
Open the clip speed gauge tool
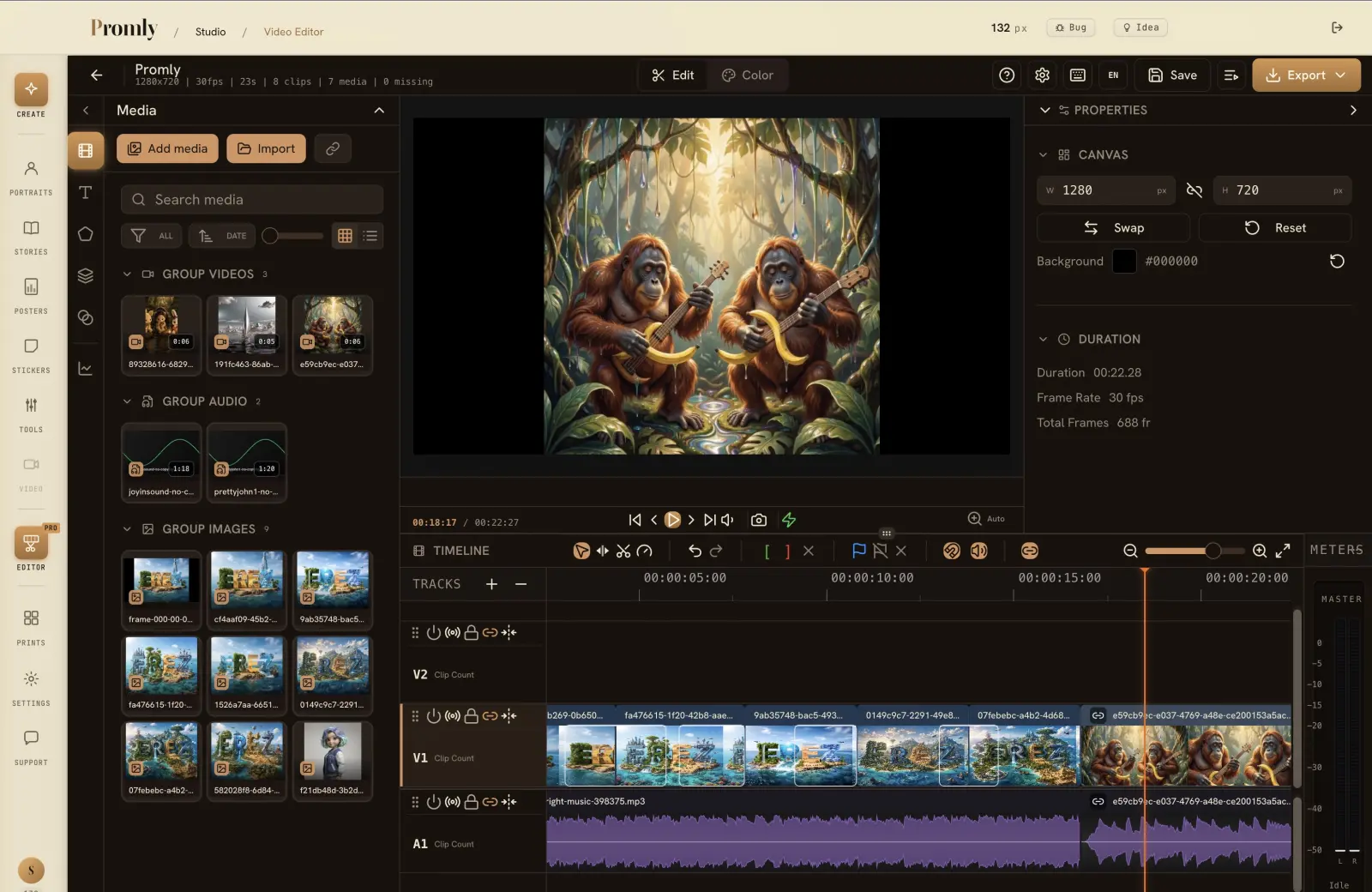645,551
